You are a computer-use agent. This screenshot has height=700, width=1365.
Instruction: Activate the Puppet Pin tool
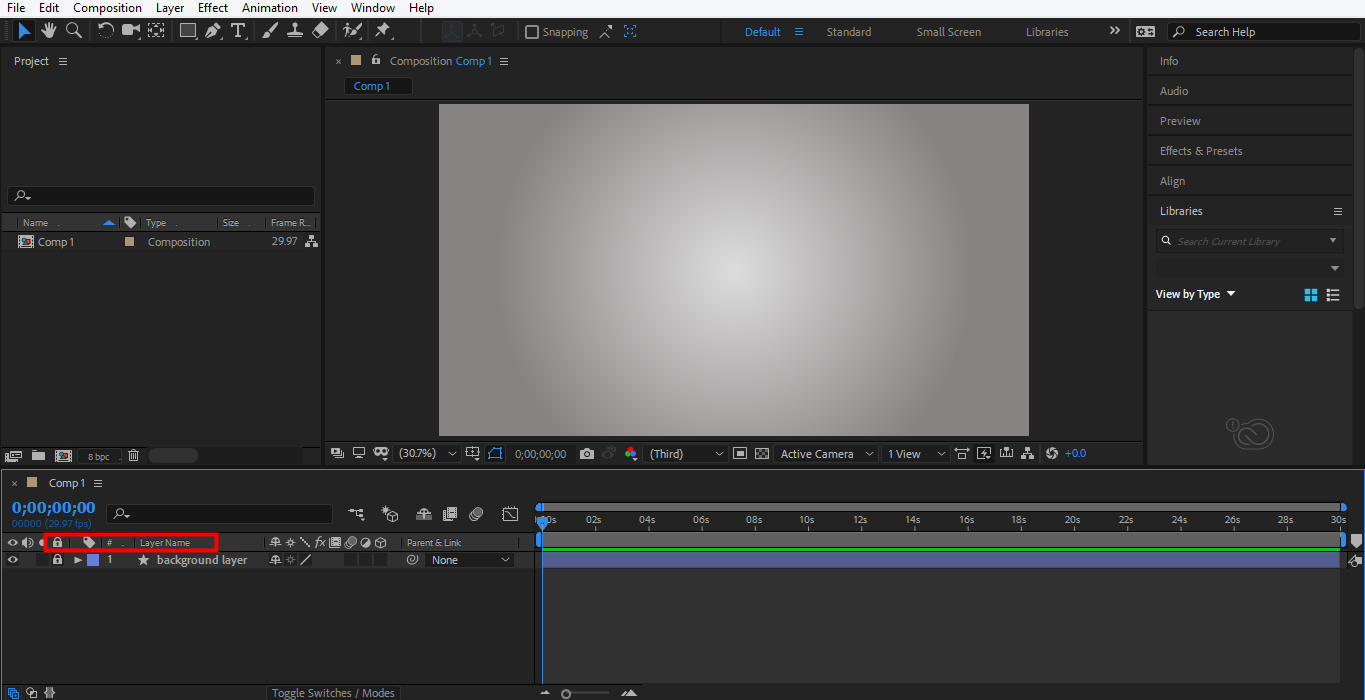point(382,31)
